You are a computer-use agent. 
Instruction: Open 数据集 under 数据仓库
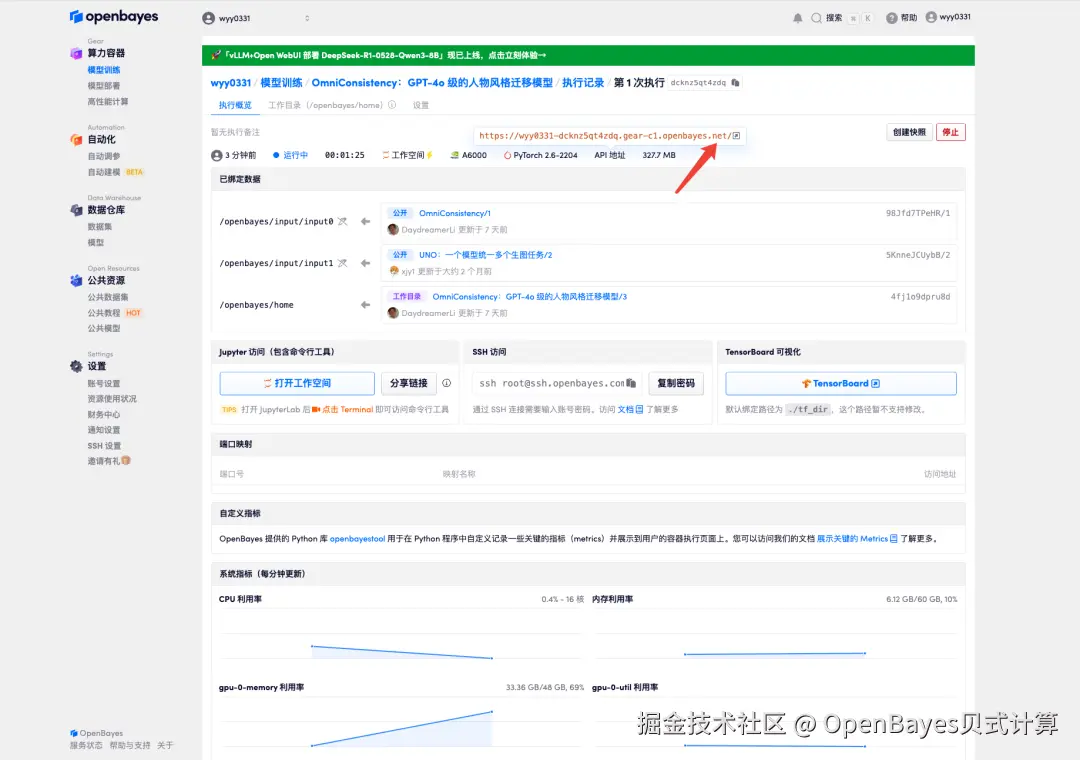pyautogui.click(x=100, y=227)
